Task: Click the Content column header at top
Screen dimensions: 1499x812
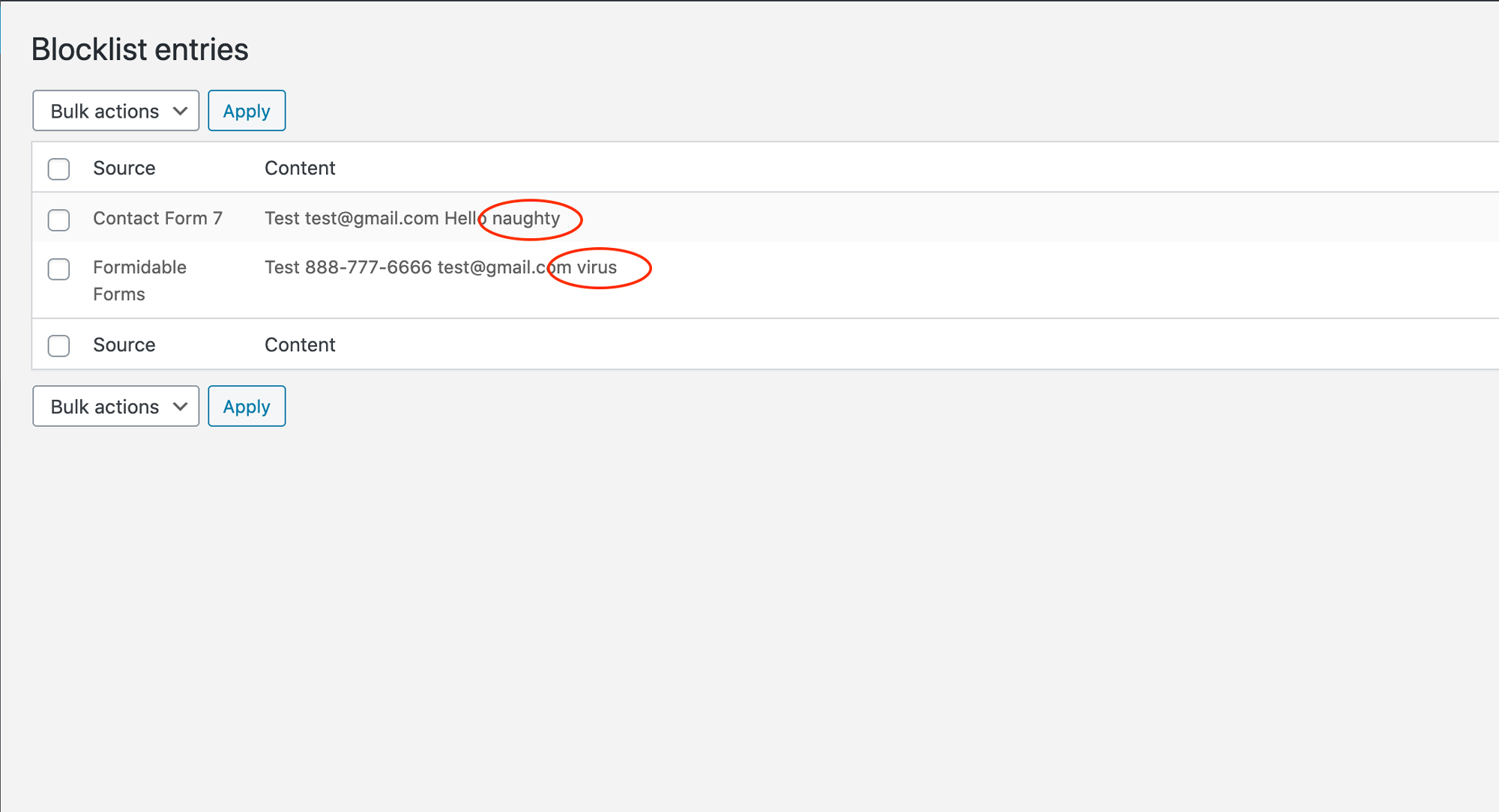Action: (x=300, y=168)
